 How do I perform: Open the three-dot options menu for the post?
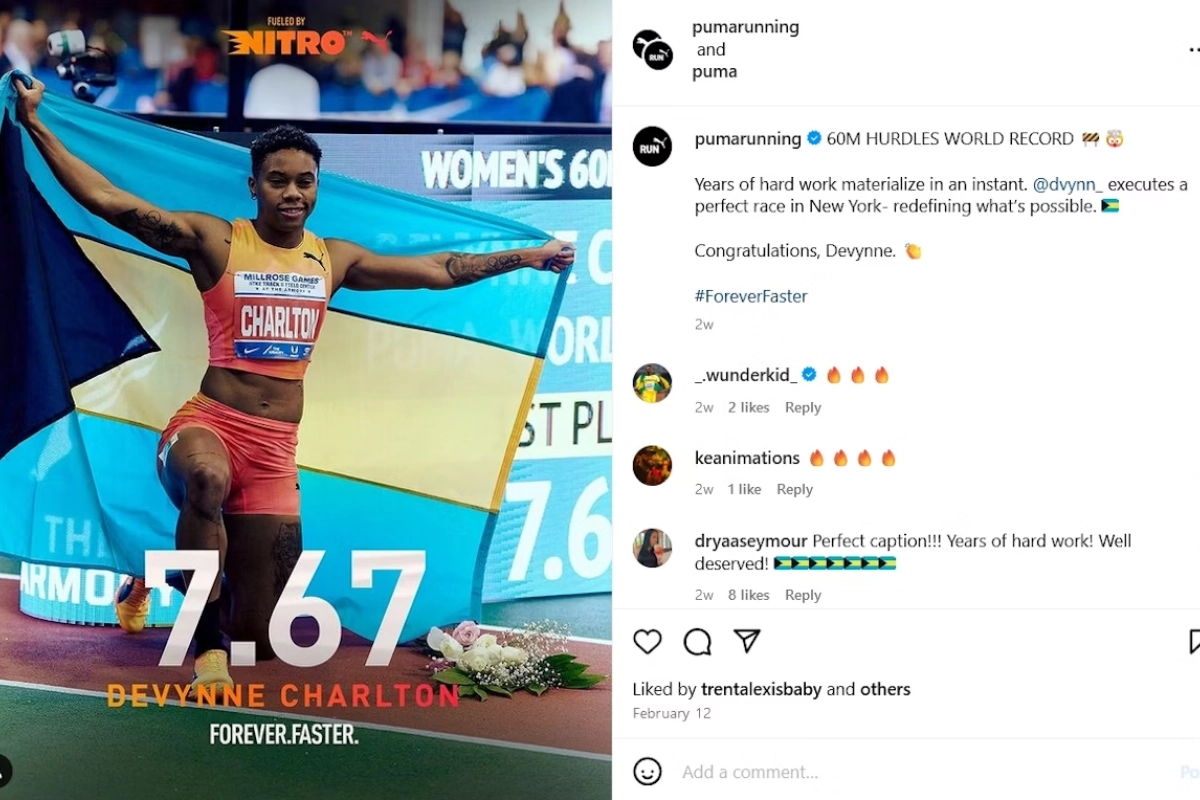[x=1192, y=49]
